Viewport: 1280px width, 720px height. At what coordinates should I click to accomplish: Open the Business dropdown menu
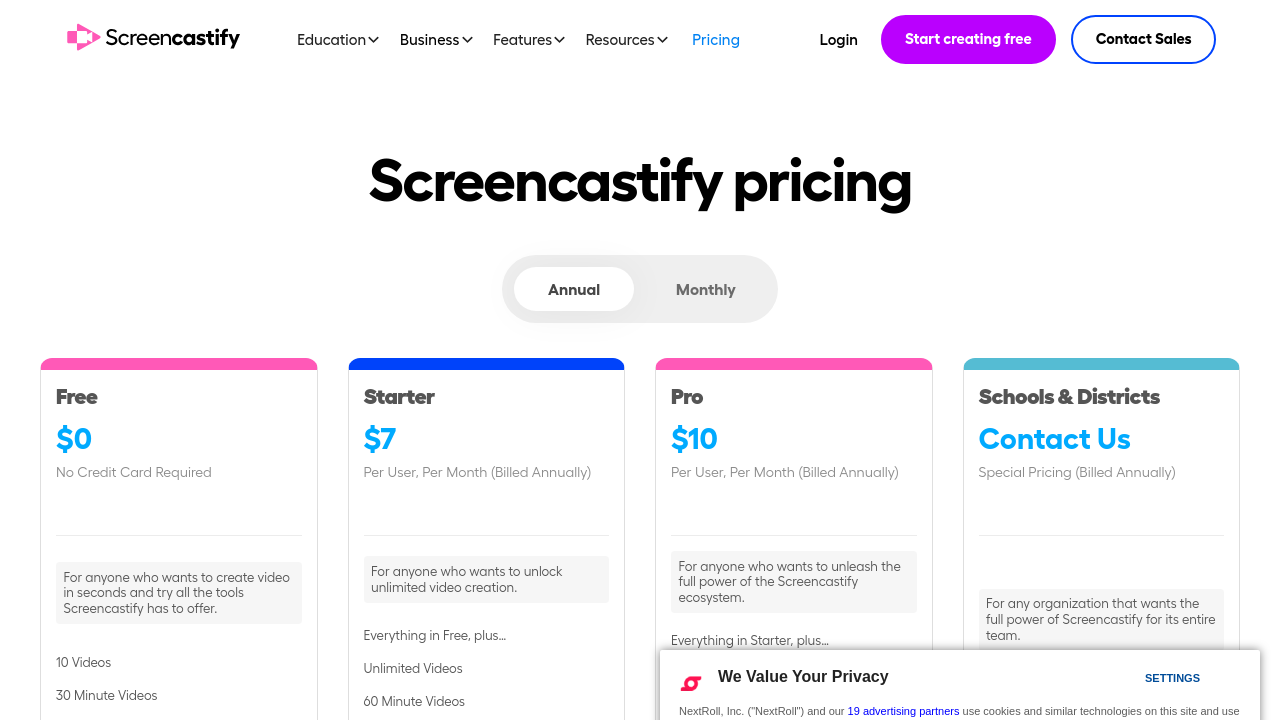(x=436, y=40)
